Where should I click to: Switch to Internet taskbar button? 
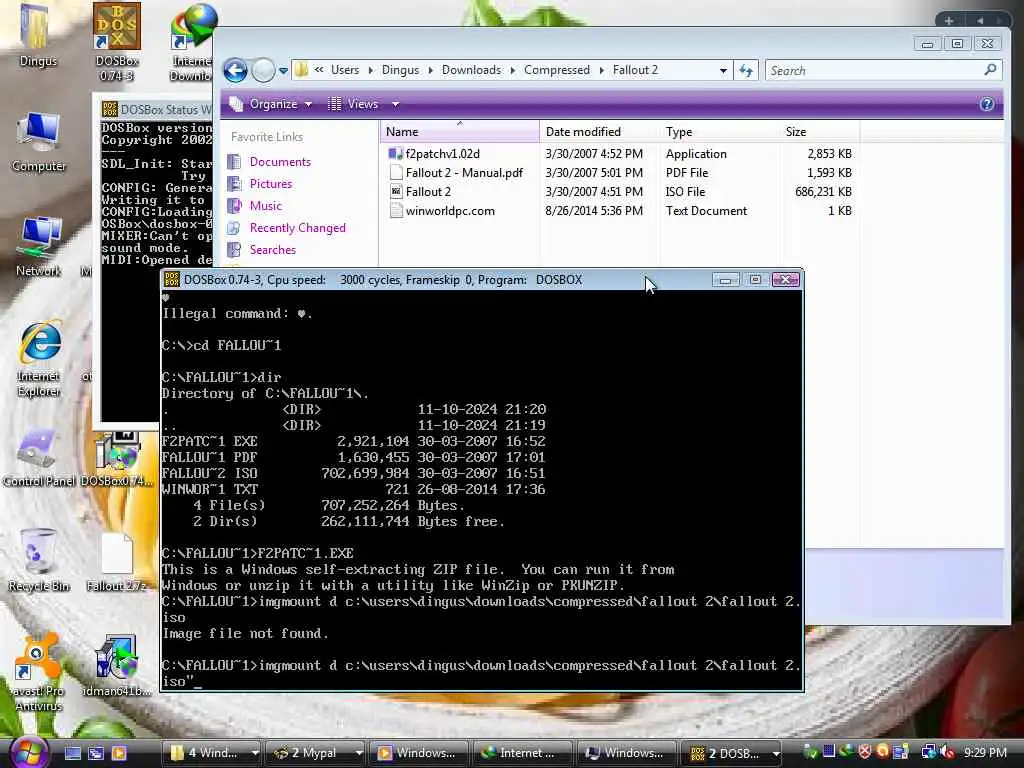[523, 753]
